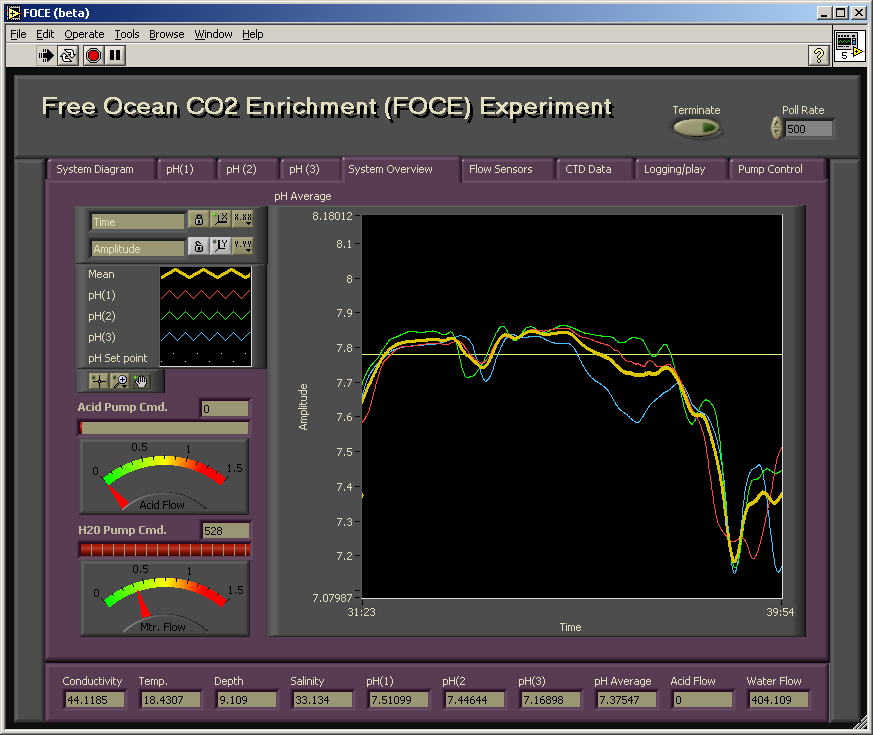Screen dimensions: 873x735
Task: Open the context help question mark
Action: pos(819,55)
